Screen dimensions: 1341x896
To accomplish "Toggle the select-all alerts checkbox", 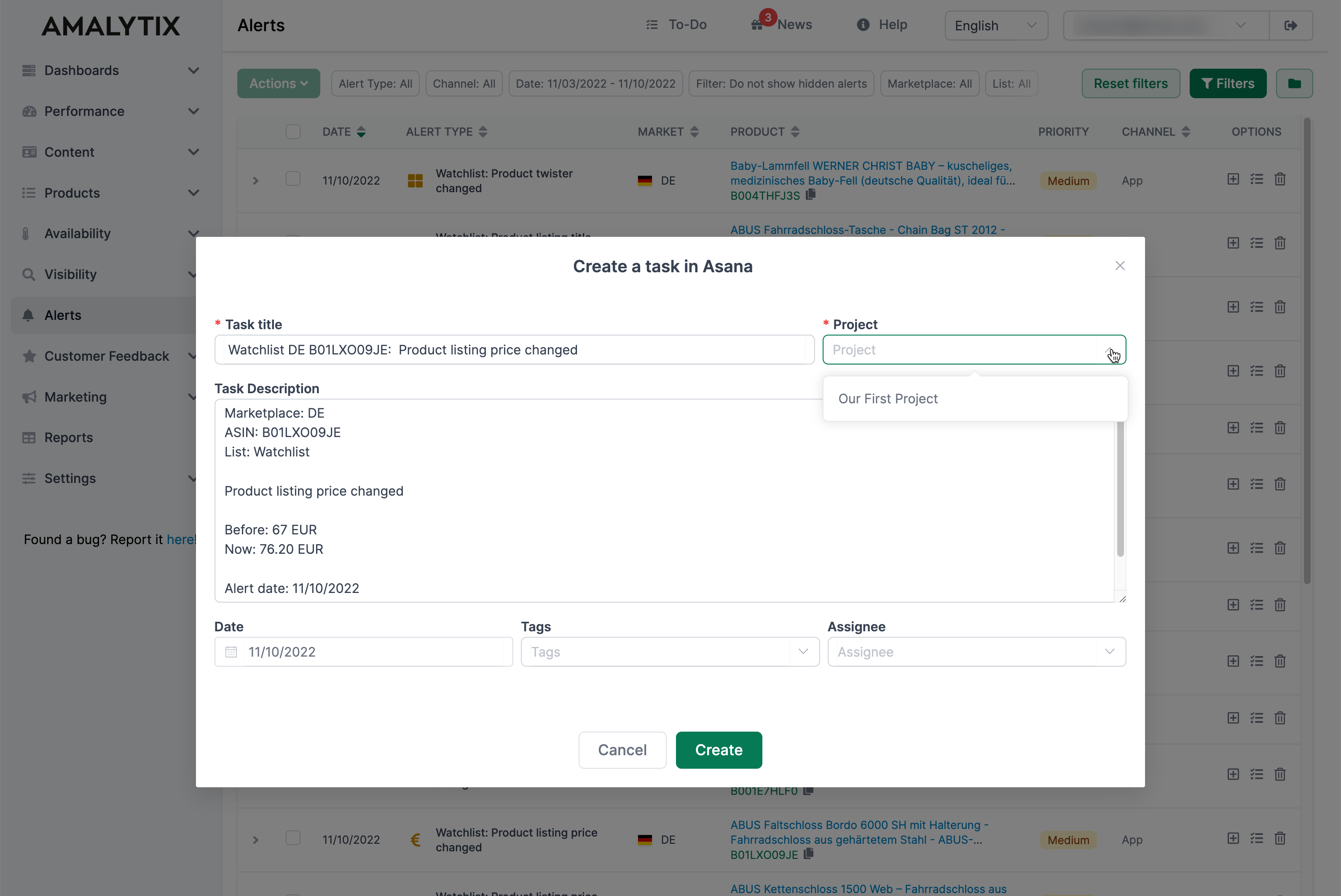I will pos(293,131).
